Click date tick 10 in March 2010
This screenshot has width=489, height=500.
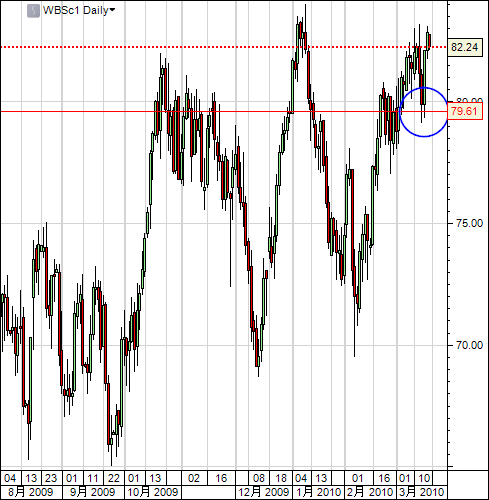(424, 478)
